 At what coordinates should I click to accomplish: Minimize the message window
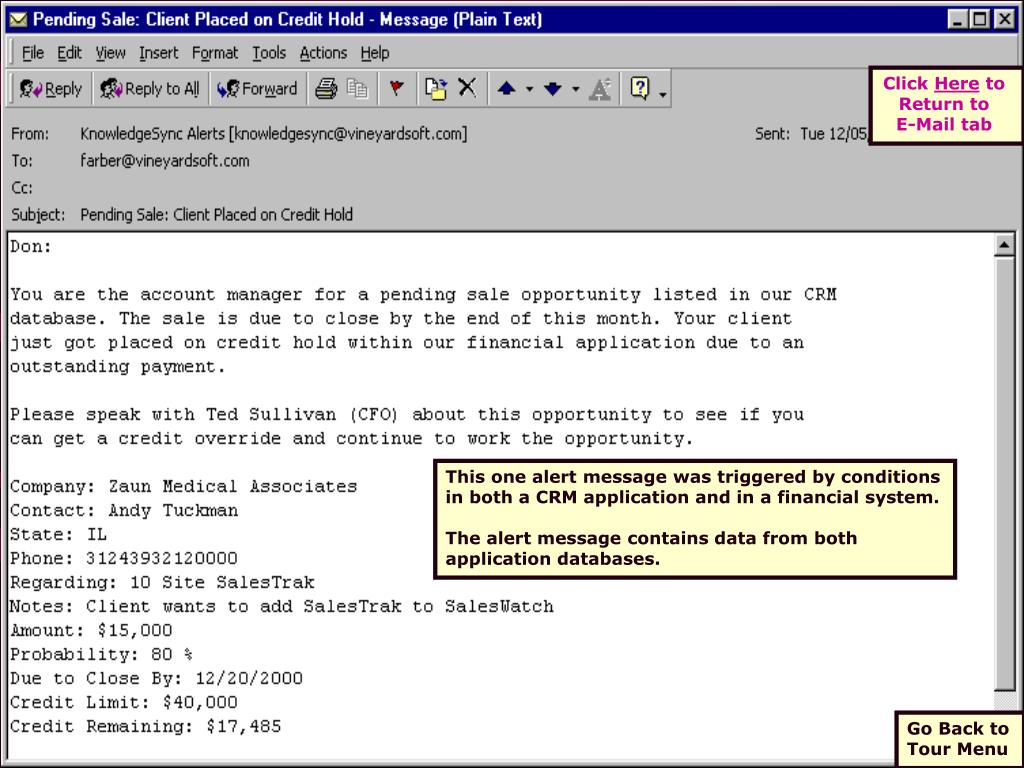point(957,20)
